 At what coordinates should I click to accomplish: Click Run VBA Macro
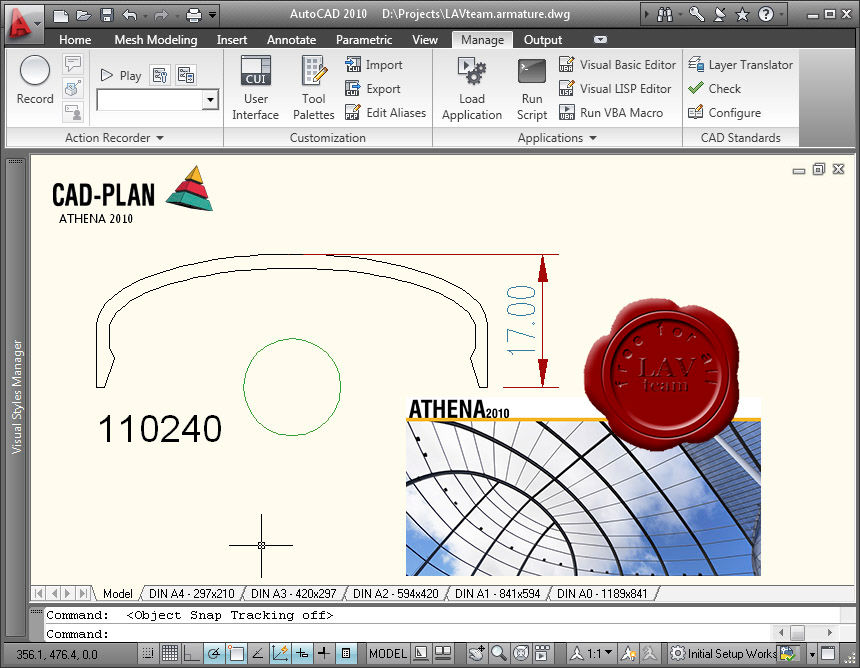(x=611, y=112)
